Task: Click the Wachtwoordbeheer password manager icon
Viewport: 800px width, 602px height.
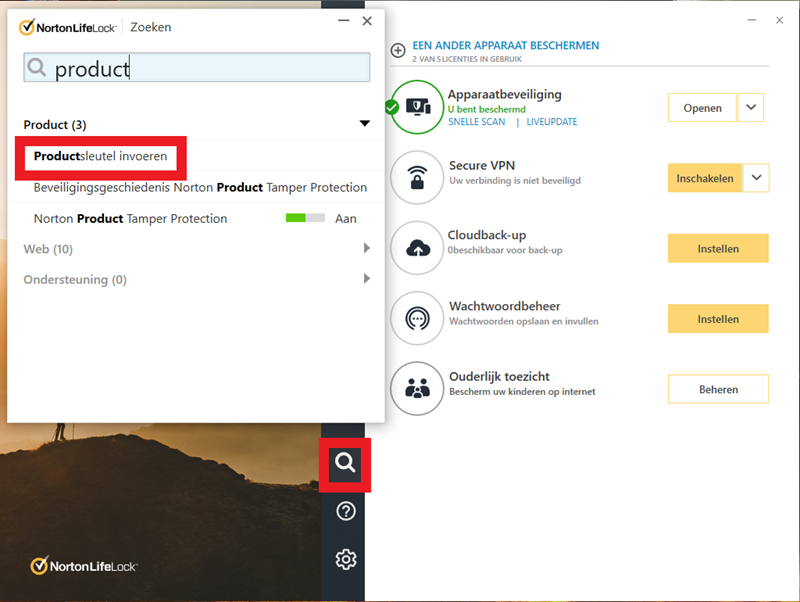Action: (417, 318)
